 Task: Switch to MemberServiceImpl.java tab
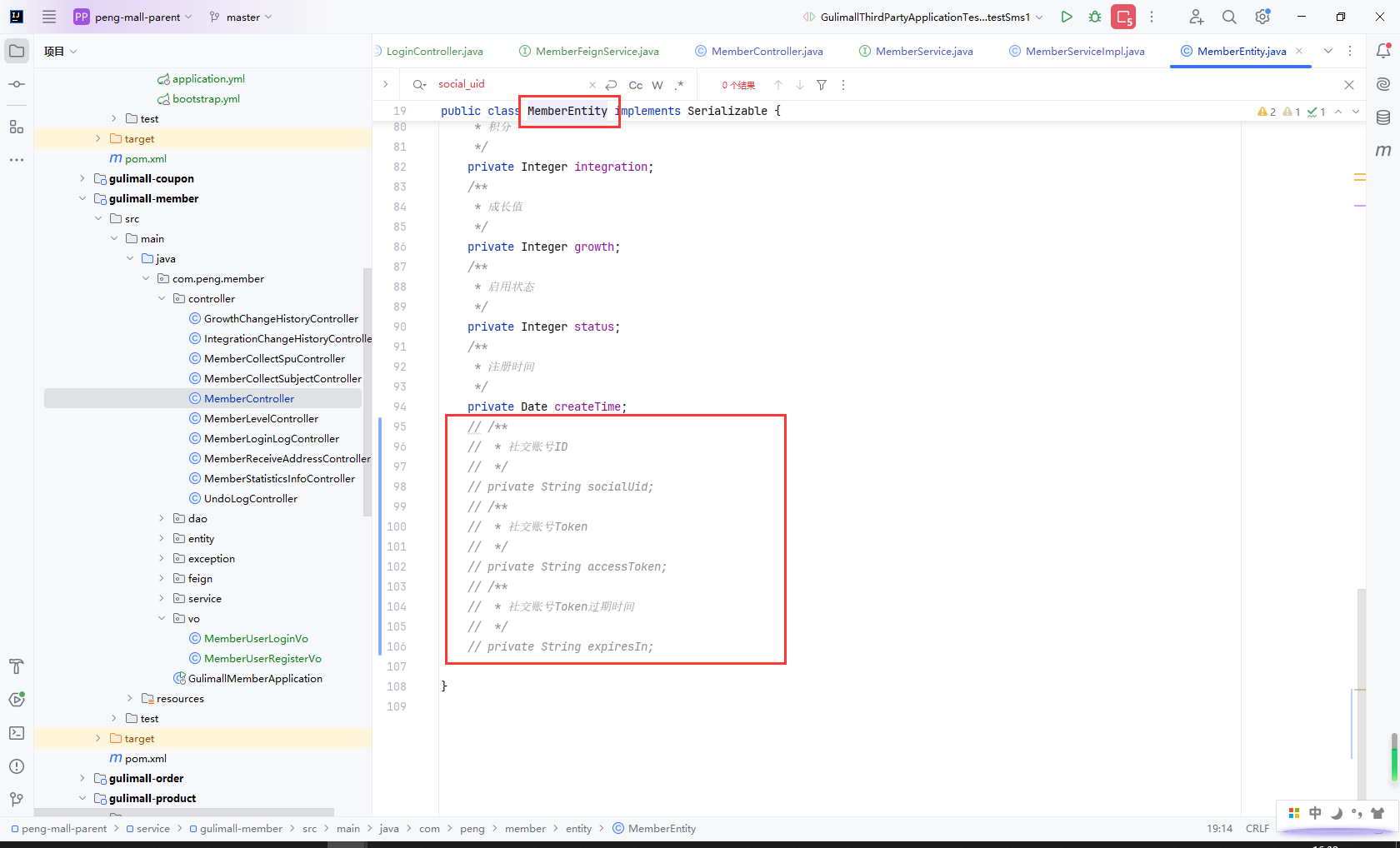click(x=1077, y=51)
